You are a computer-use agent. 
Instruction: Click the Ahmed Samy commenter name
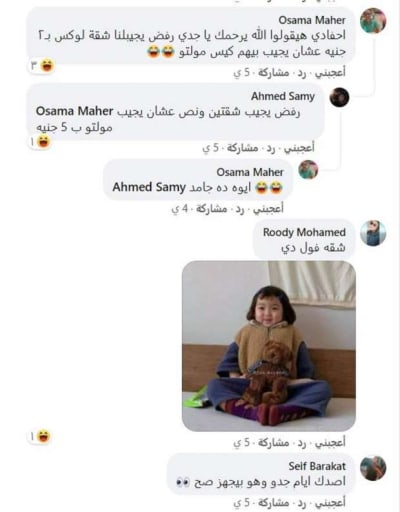click(283, 96)
